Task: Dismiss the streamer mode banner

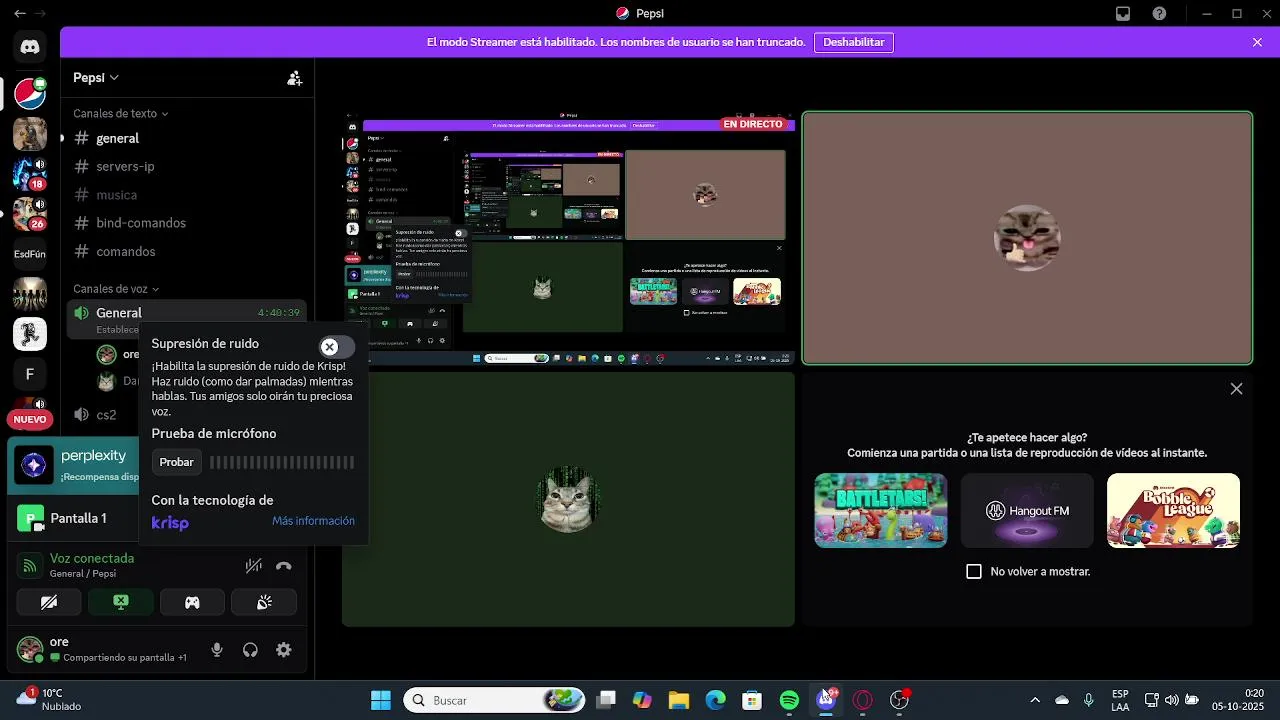Action: 1257,42
